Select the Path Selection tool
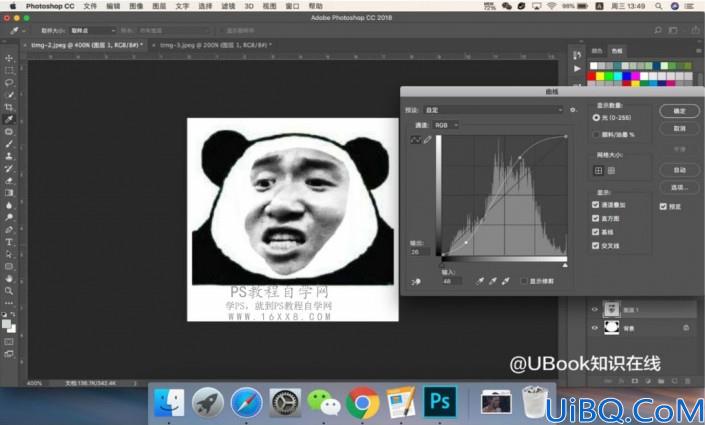This screenshot has height=425, width=705. pyautogui.click(x=9, y=254)
